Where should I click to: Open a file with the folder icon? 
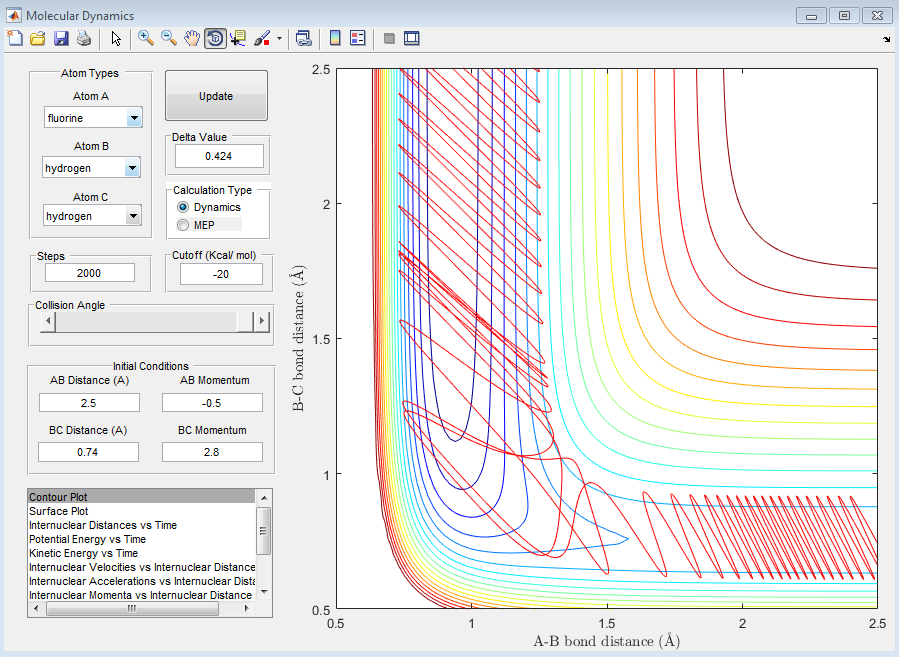click(x=37, y=38)
